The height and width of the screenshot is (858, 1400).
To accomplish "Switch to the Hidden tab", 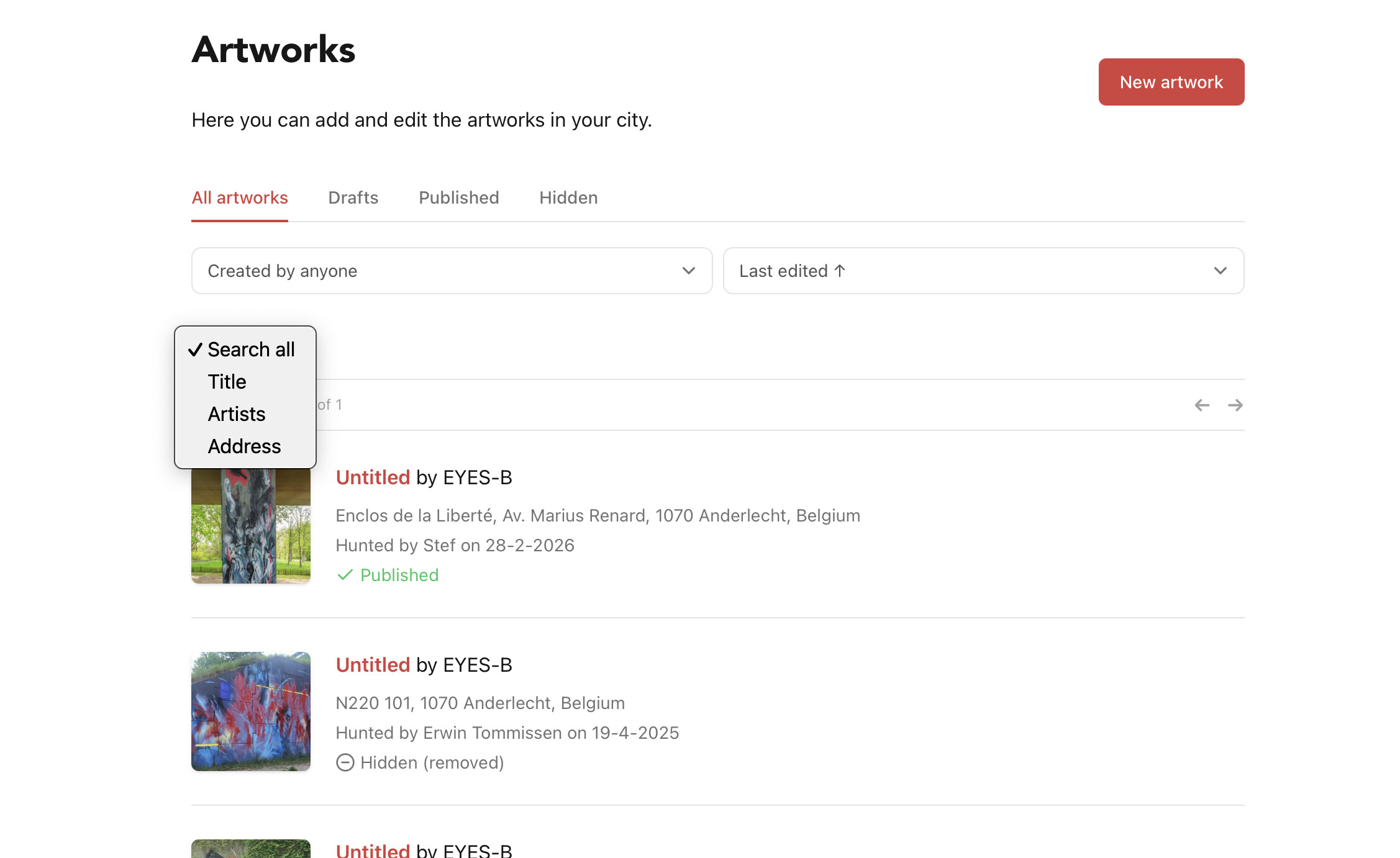I will pyautogui.click(x=568, y=197).
